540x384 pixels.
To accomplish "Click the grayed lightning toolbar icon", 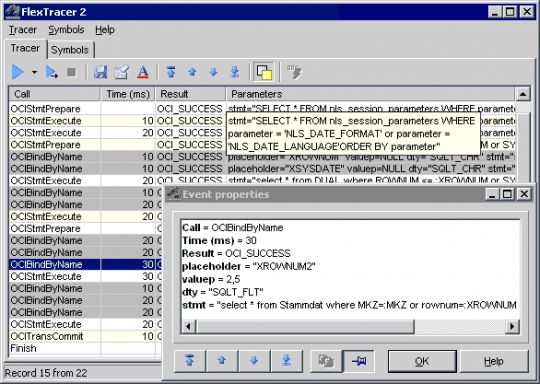I will click(294, 72).
